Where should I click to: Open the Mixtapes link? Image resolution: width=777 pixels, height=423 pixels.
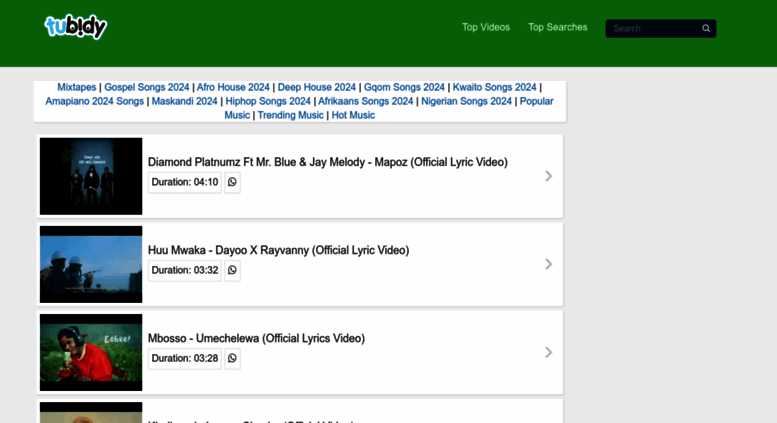click(77, 87)
